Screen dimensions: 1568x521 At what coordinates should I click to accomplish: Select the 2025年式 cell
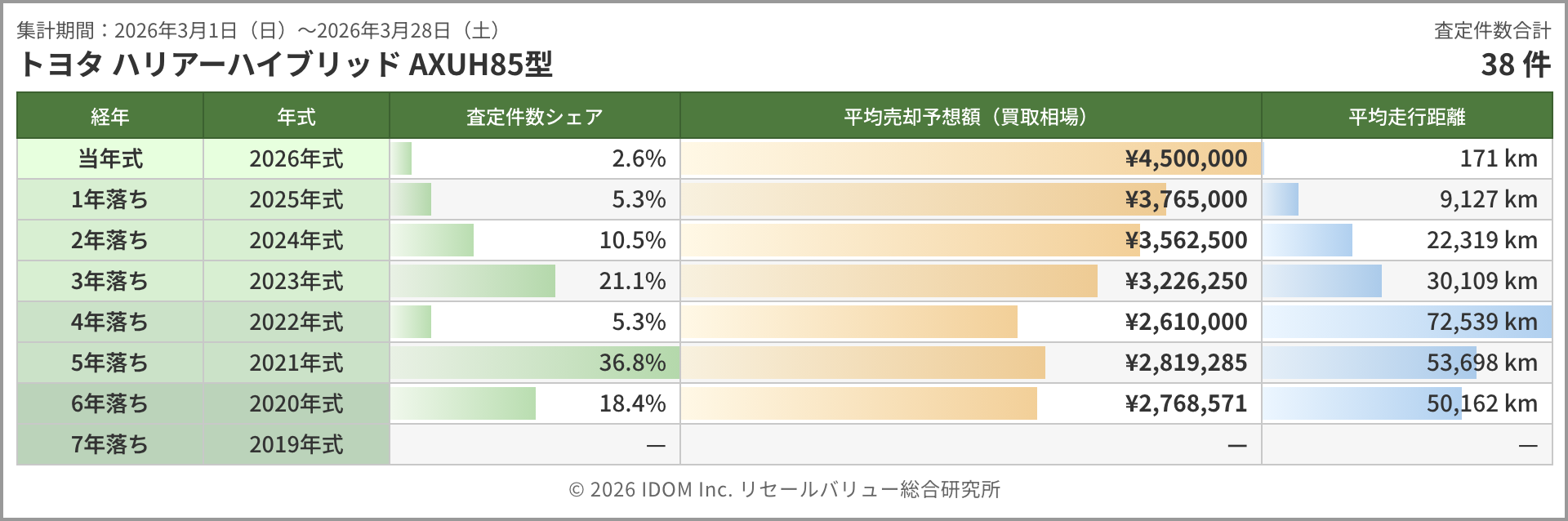(x=296, y=199)
